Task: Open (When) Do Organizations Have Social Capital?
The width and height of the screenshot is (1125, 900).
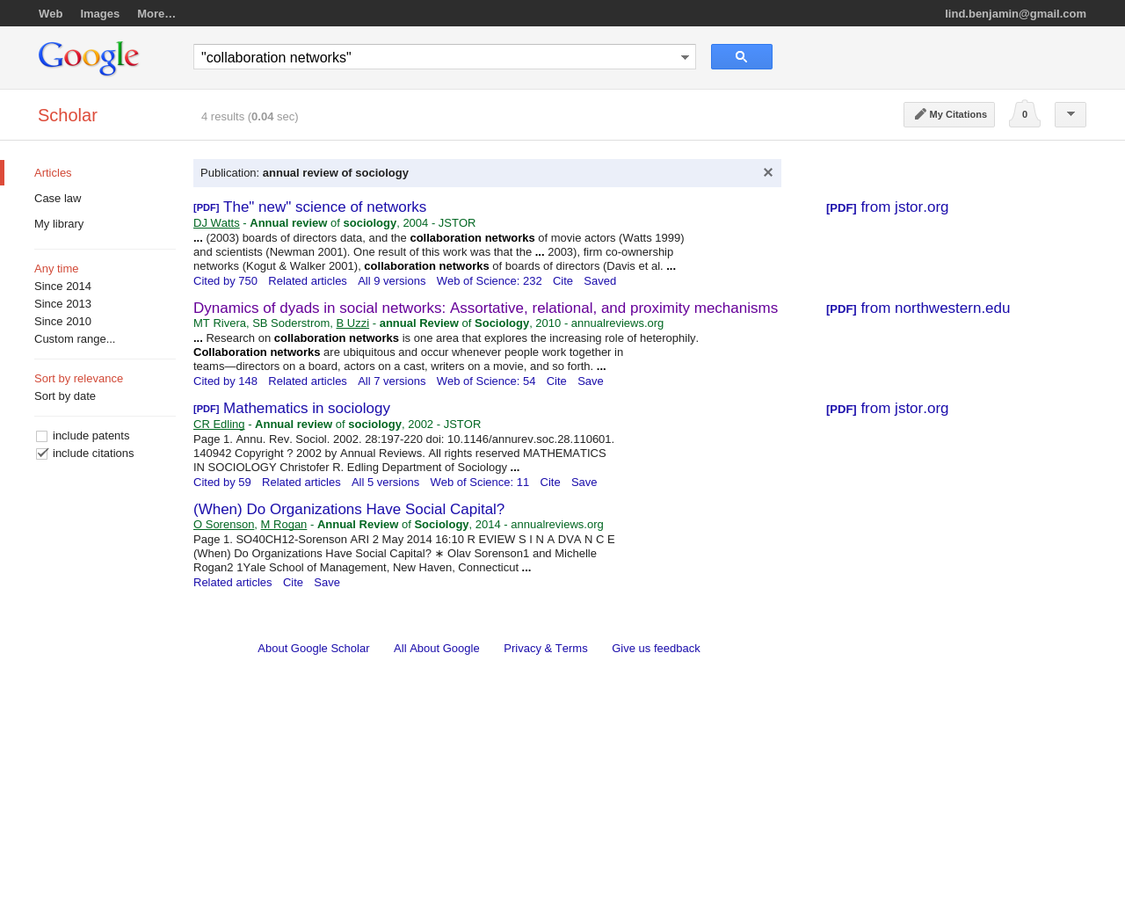Action: 349,509
